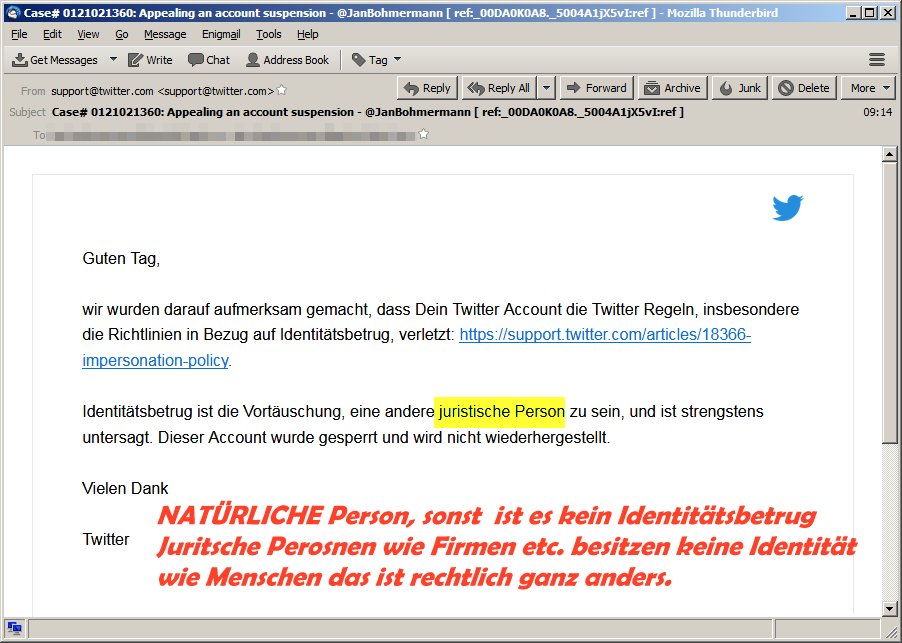
Task: Open the File menu
Action: tap(19, 35)
